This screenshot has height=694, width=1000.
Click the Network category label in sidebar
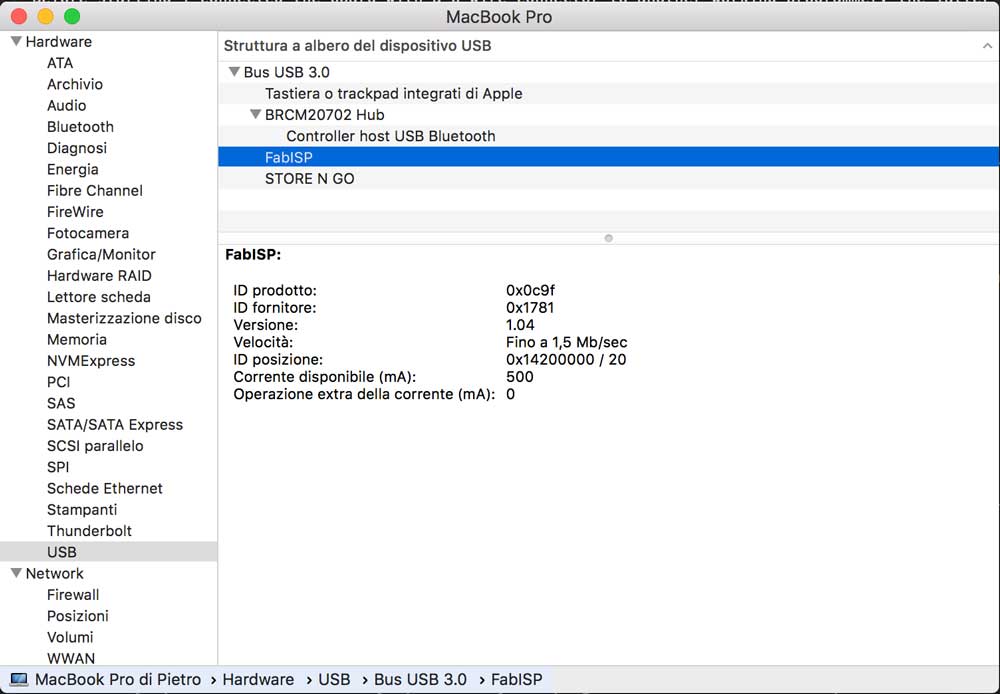coord(54,573)
